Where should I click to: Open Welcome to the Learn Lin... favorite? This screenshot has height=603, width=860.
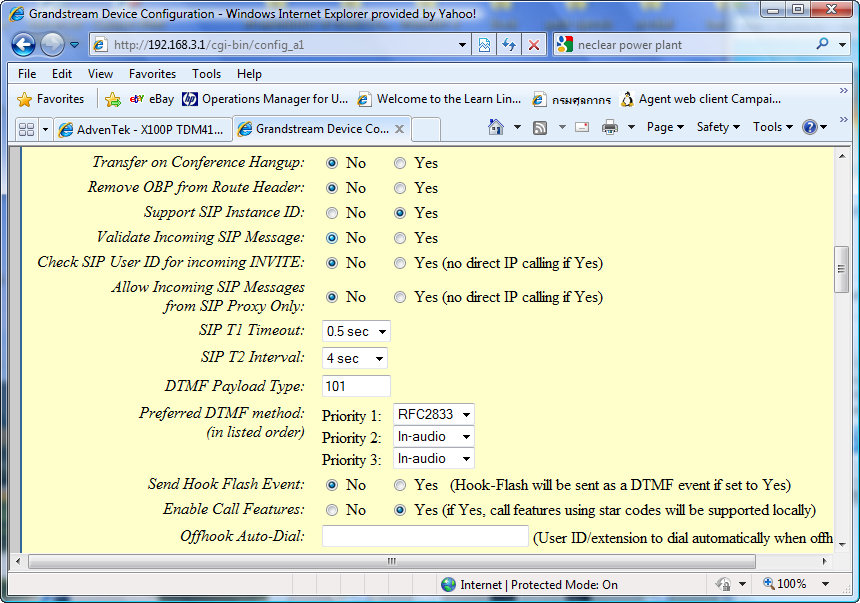pos(439,99)
